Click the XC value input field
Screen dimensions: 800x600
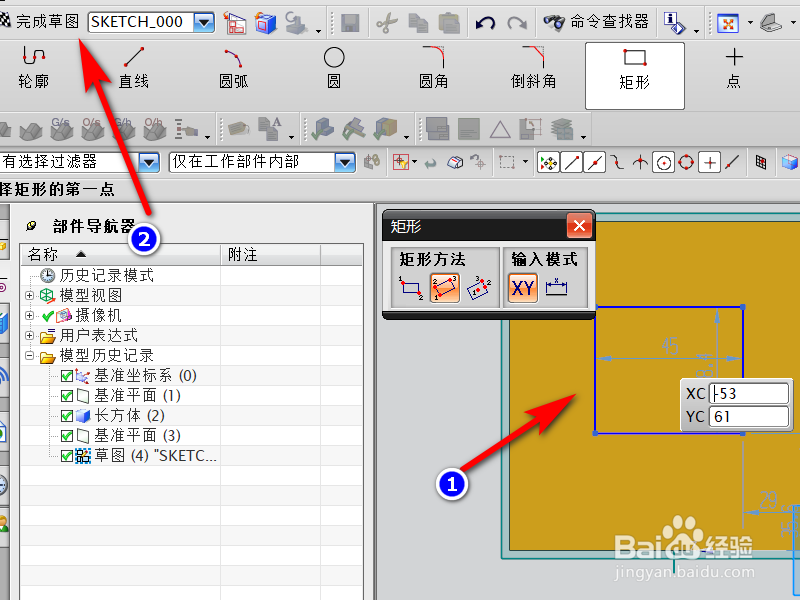(x=749, y=393)
